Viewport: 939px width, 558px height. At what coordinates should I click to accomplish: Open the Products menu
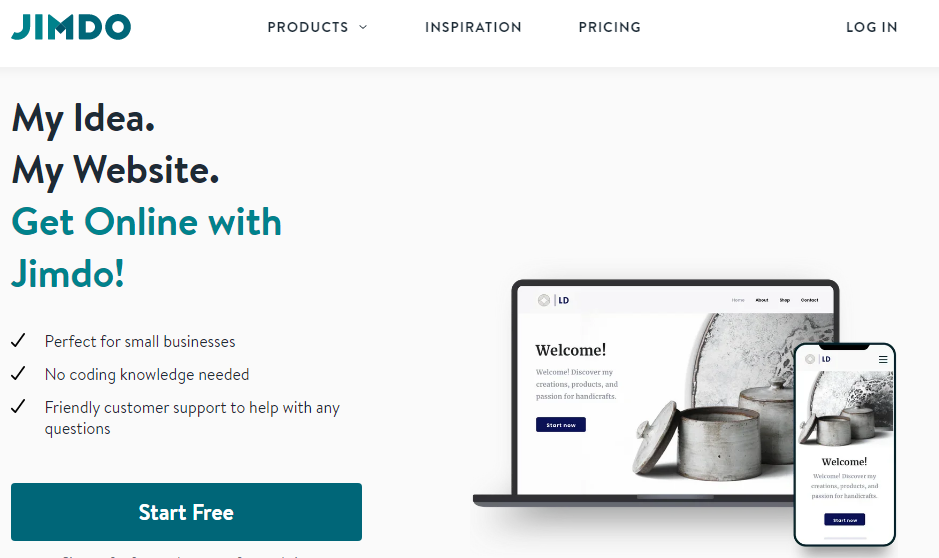coord(308,27)
